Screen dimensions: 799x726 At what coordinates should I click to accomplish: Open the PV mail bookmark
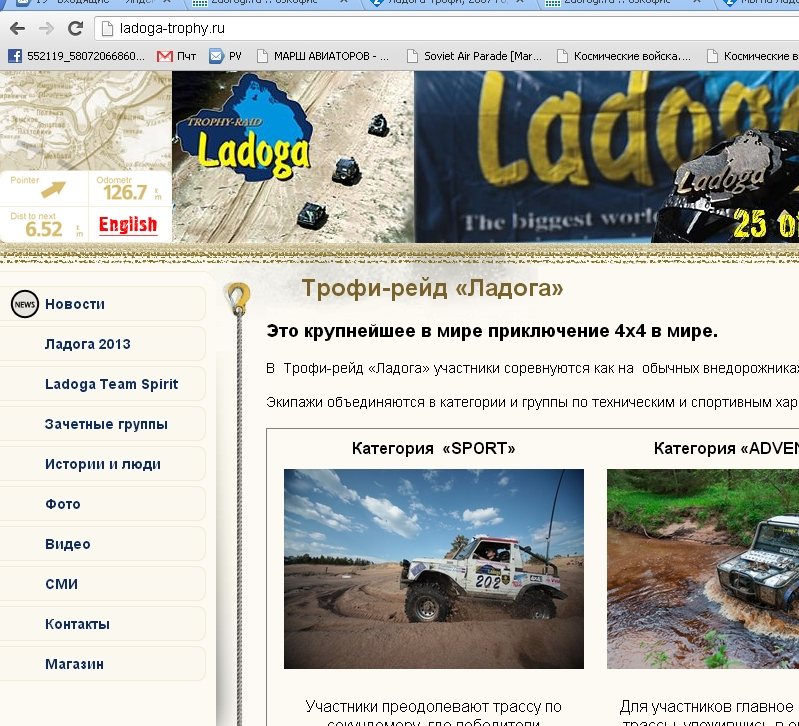point(225,56)
